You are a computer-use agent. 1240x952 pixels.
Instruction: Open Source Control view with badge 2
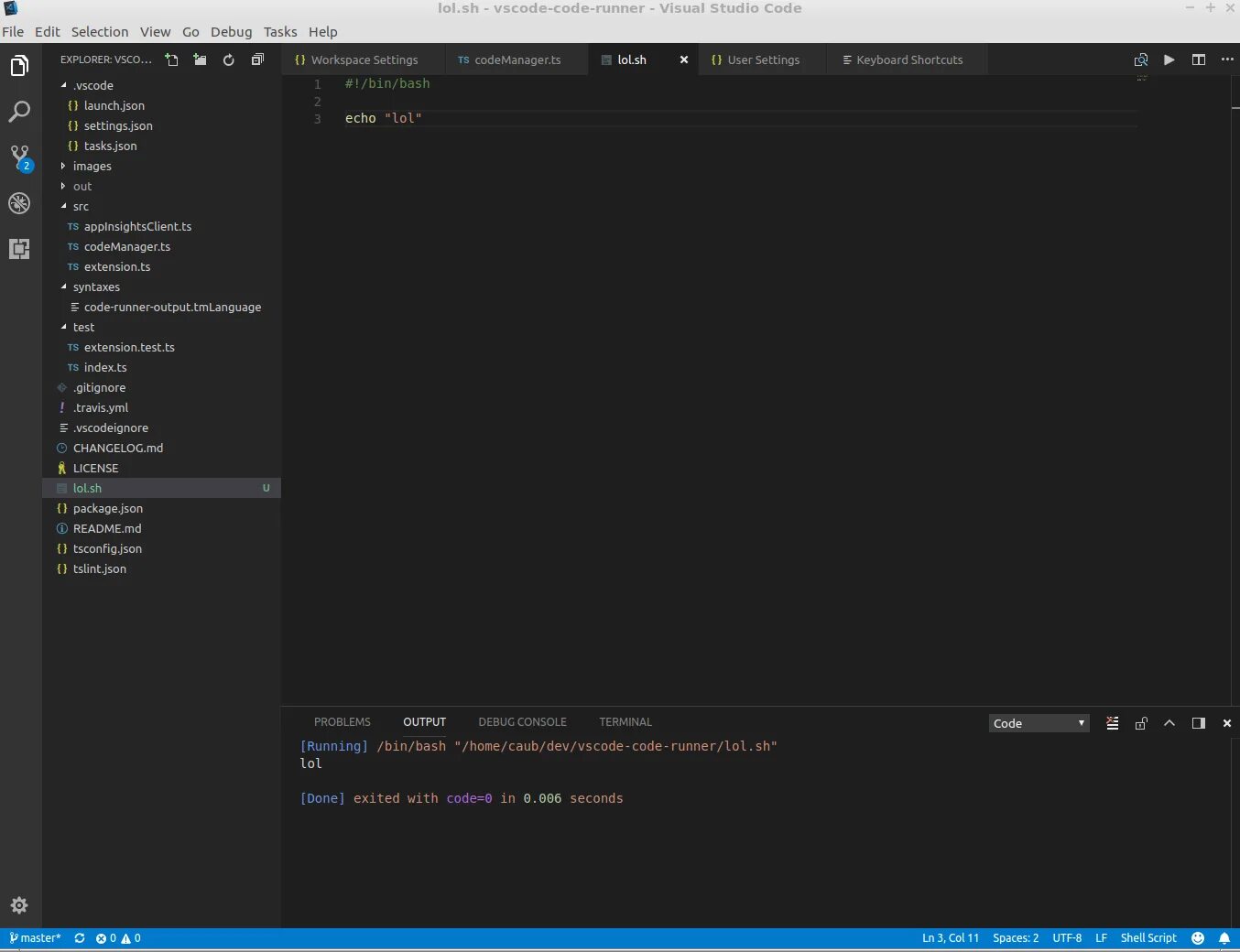20,157
